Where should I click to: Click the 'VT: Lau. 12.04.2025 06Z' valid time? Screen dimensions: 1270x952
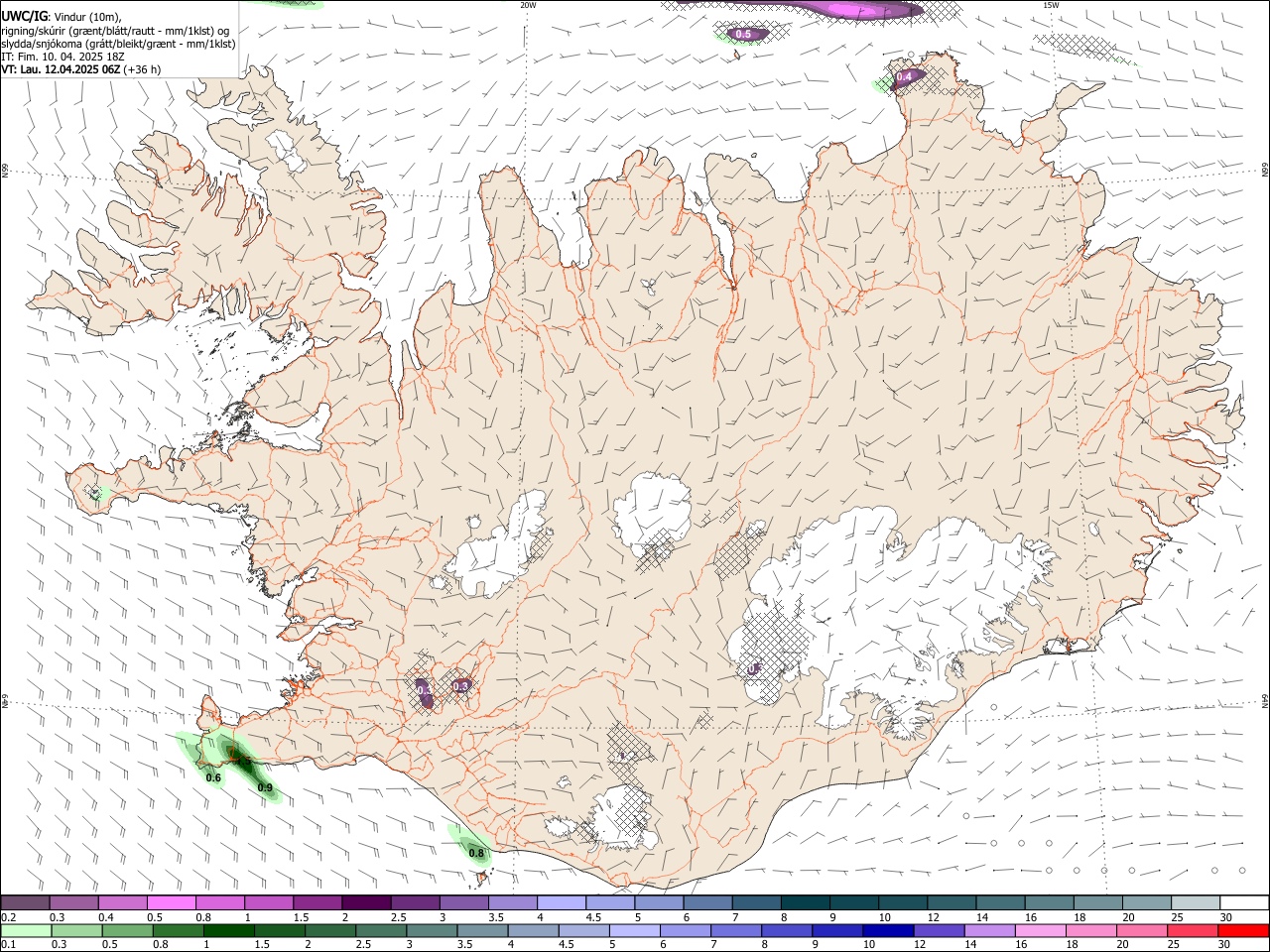pos(61,70)
